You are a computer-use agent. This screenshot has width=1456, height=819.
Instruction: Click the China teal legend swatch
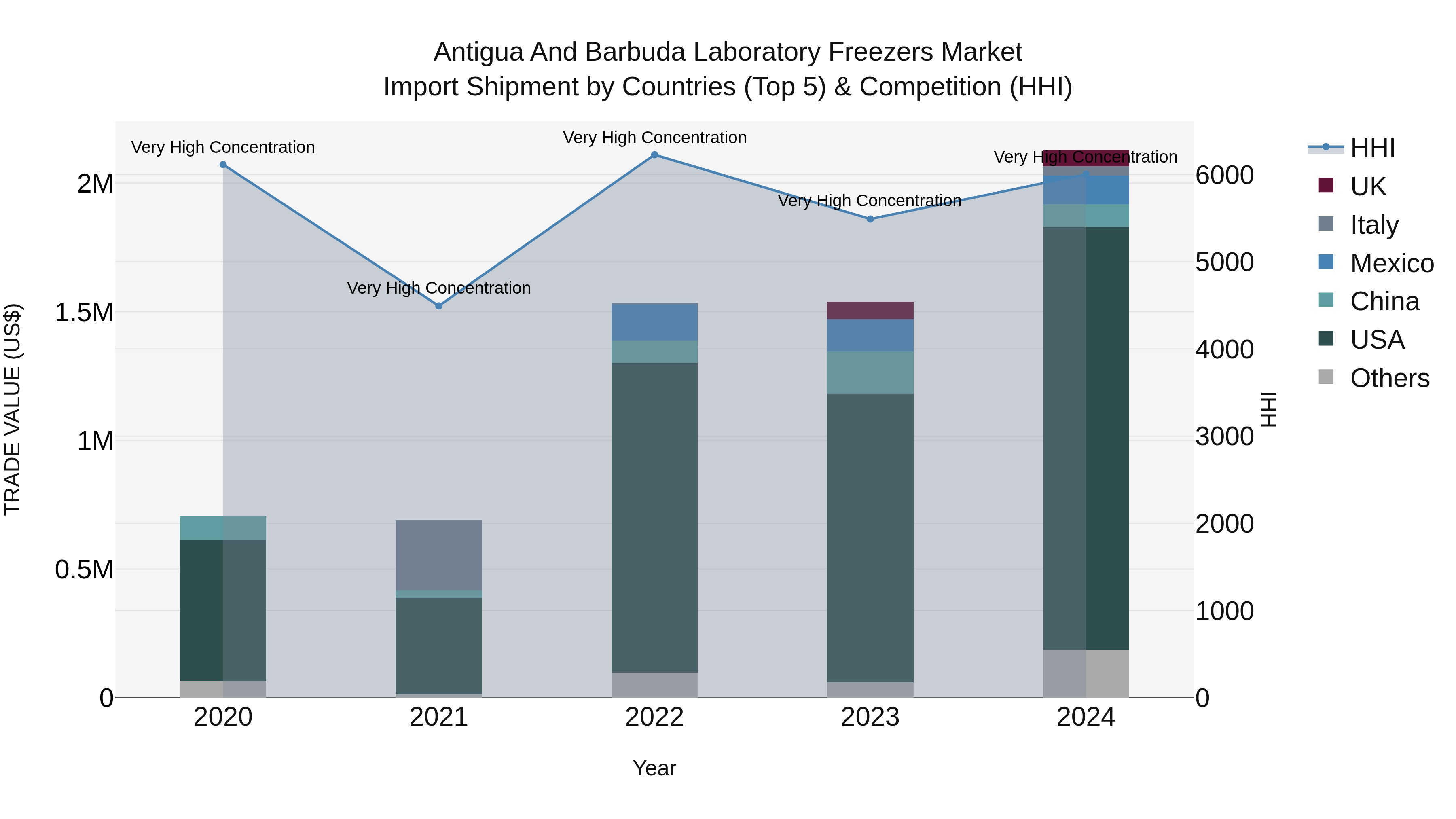(x=1325, y=300)
